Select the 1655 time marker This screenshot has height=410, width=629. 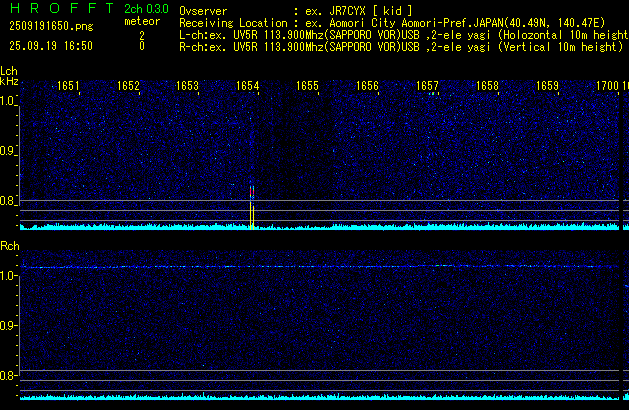(x=307, y=86)
